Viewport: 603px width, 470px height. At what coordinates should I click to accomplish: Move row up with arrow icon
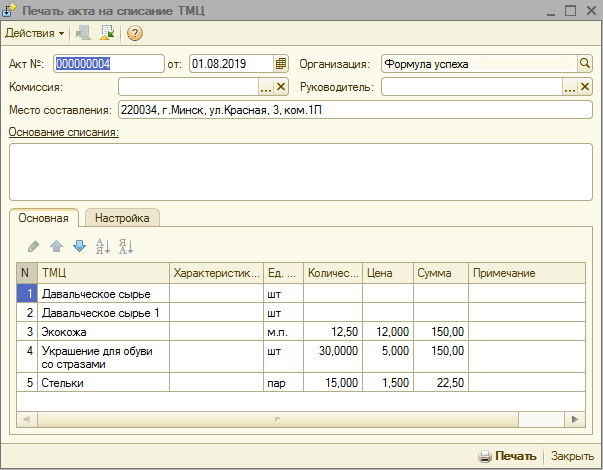click(x=57, y=246)
